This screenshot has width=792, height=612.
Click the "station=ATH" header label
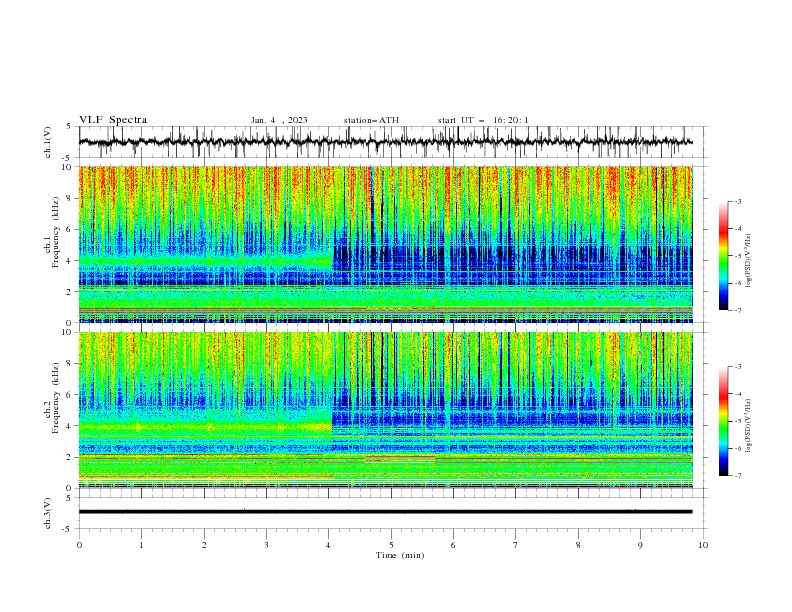(371, 120)
